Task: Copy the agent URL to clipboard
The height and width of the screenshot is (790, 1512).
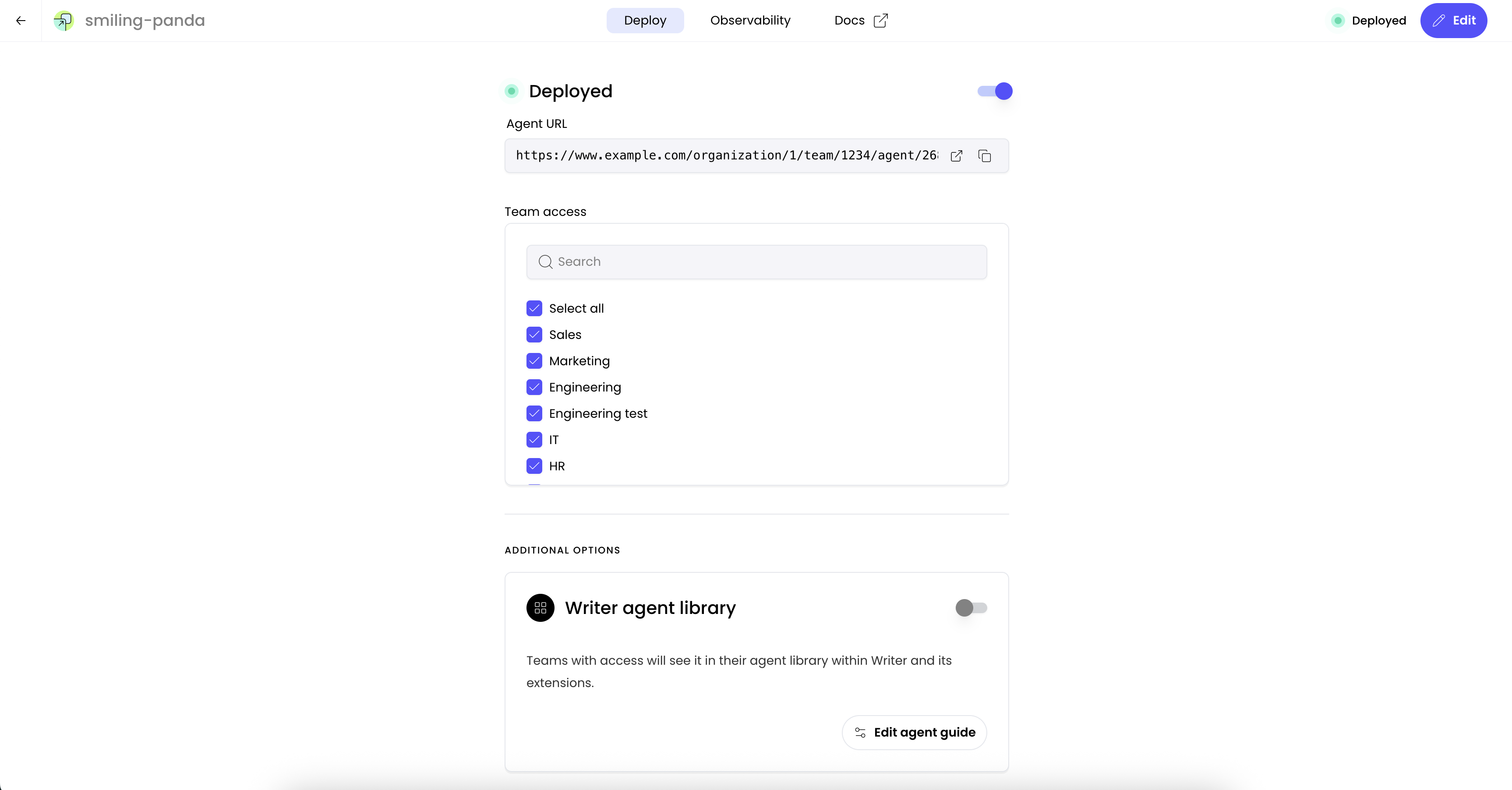Action: (984, 155)
